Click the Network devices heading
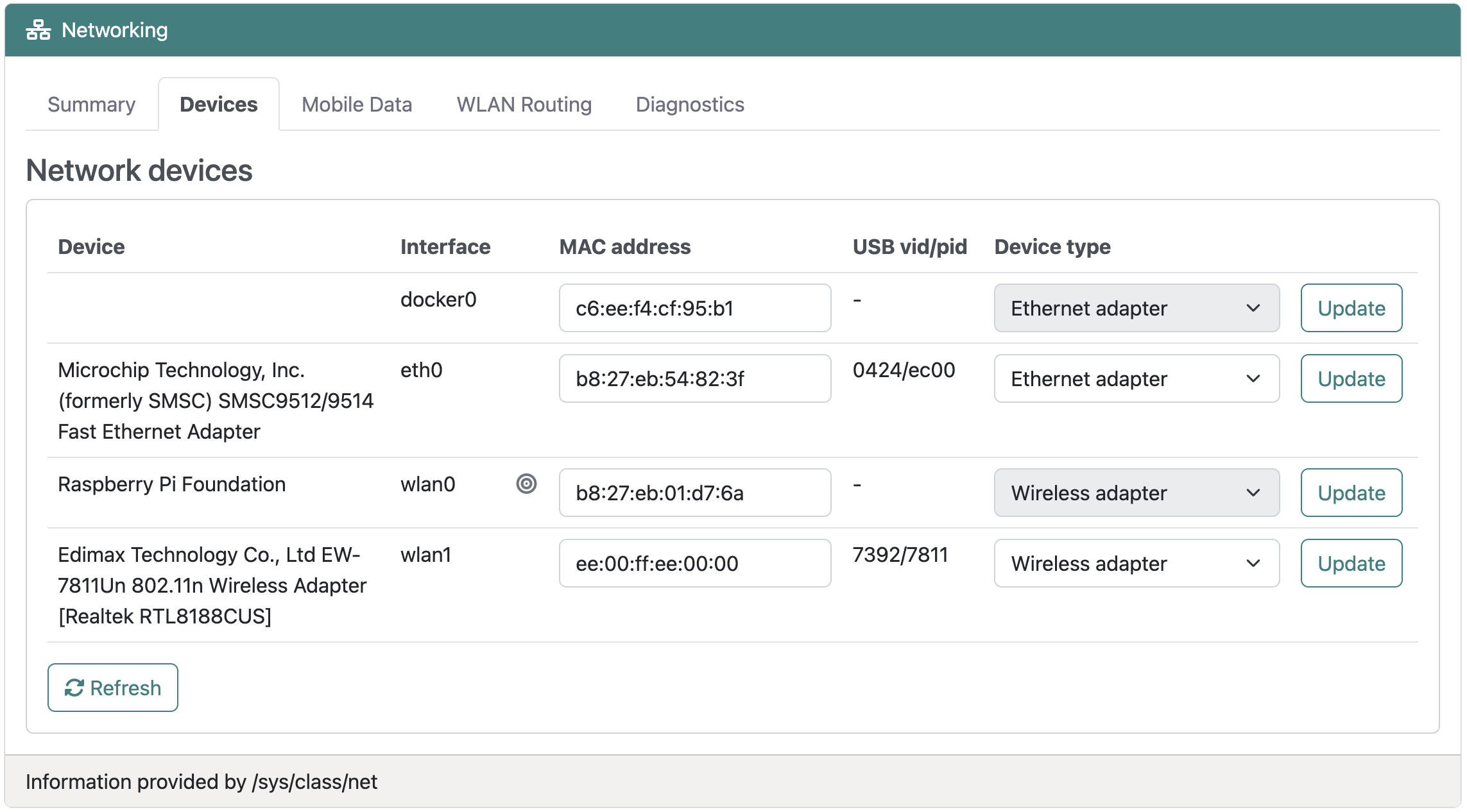Screen dimensions: 1467x812 click(x=139, y=171)
